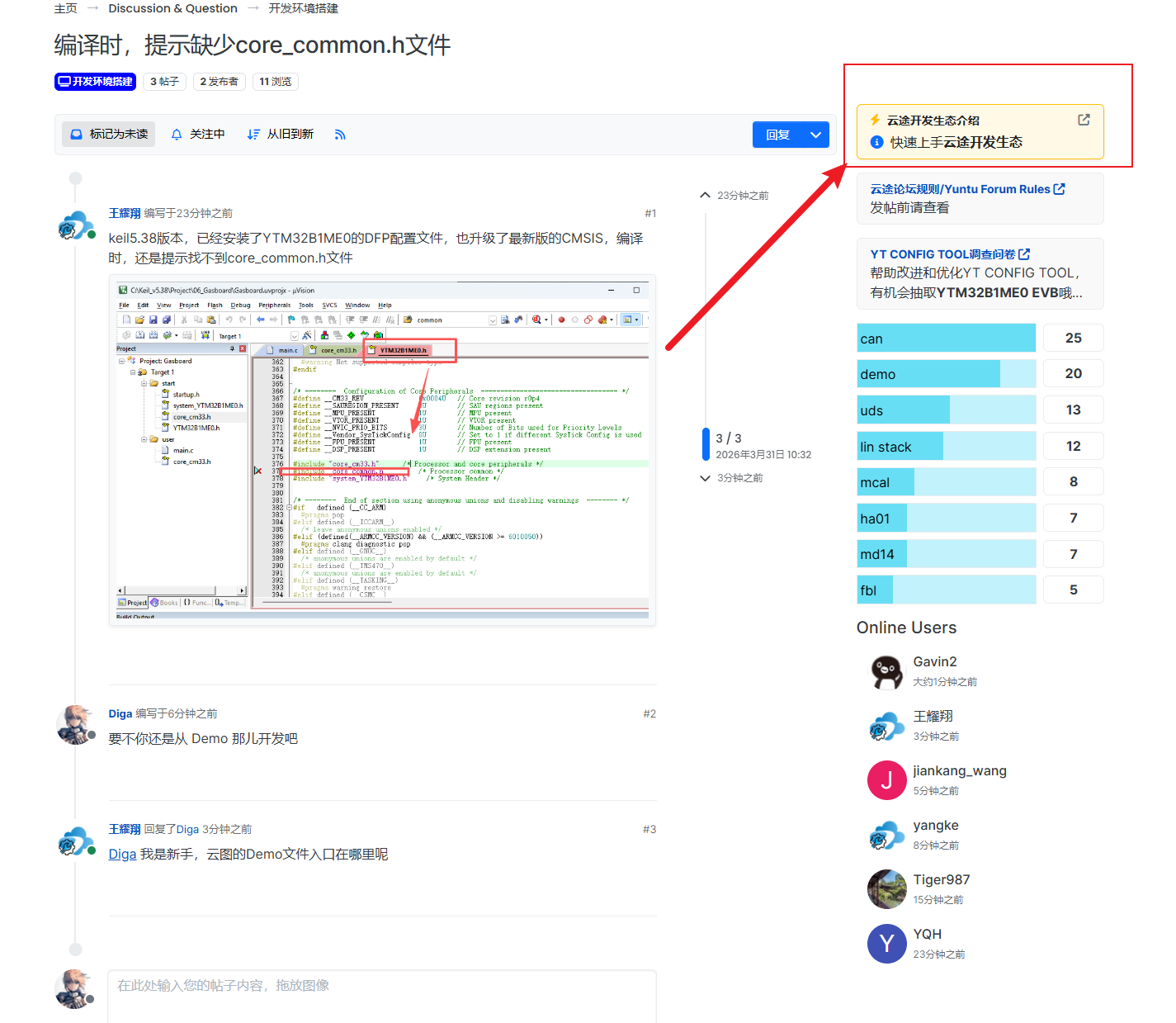Open 云途论坛规则/Yuntu Forum Rules link
This screenshot has width=1176, height=1023.
pyautogui.click(x=966, y=189)
